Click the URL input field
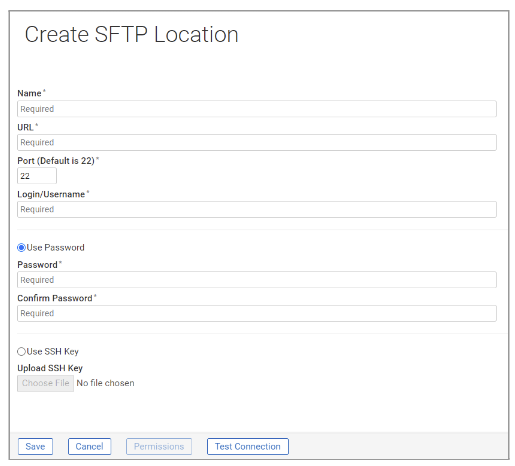Viewport: 515px width, 466px height. 257,143
